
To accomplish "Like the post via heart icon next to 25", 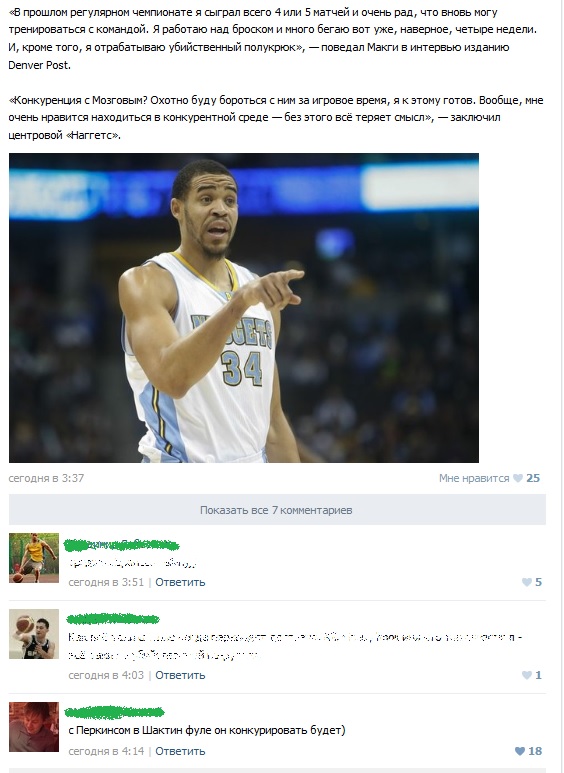I will coord(518,478).
